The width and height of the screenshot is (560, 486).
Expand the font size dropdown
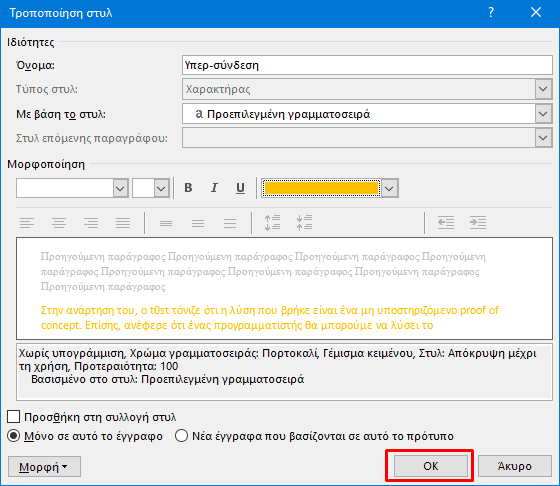click(x=161, y=188)
